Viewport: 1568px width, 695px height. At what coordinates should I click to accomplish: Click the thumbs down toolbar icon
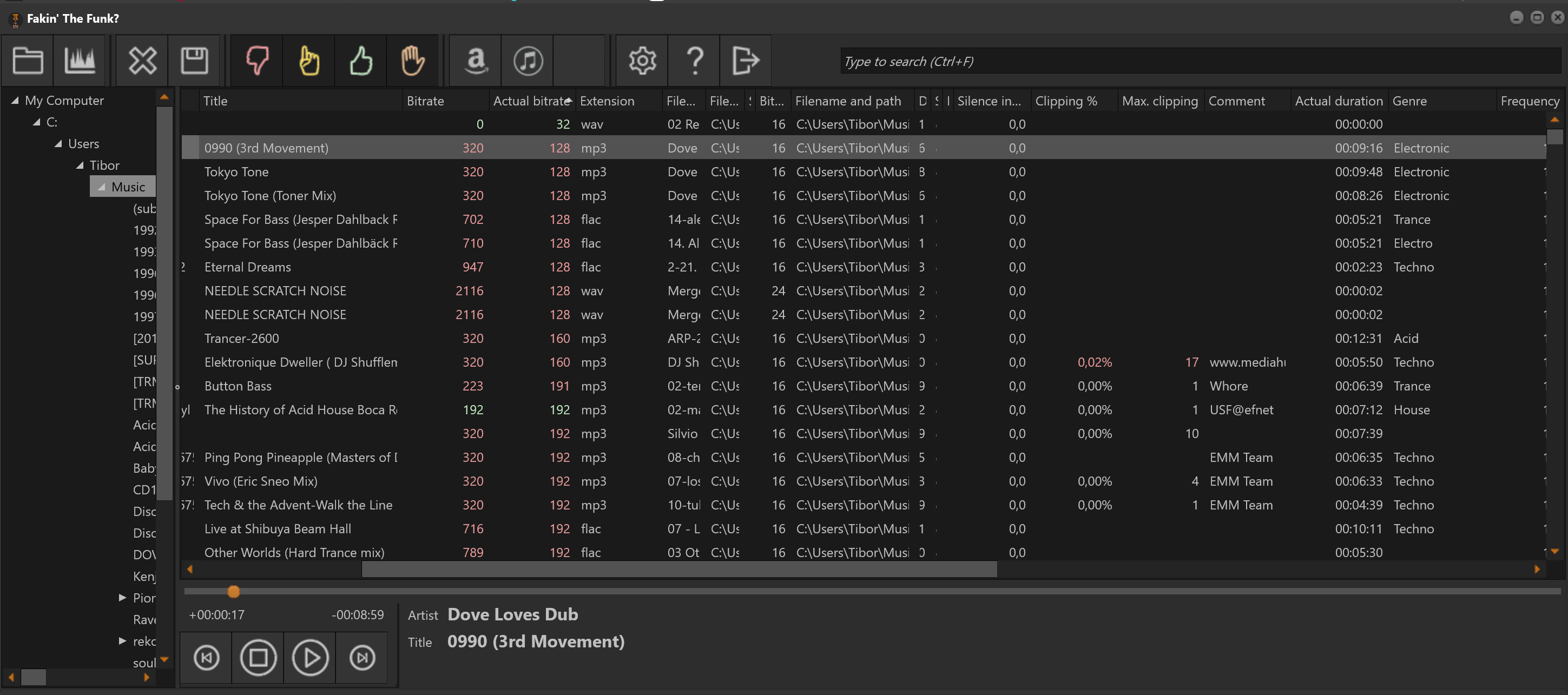click(x=257, y=61)
